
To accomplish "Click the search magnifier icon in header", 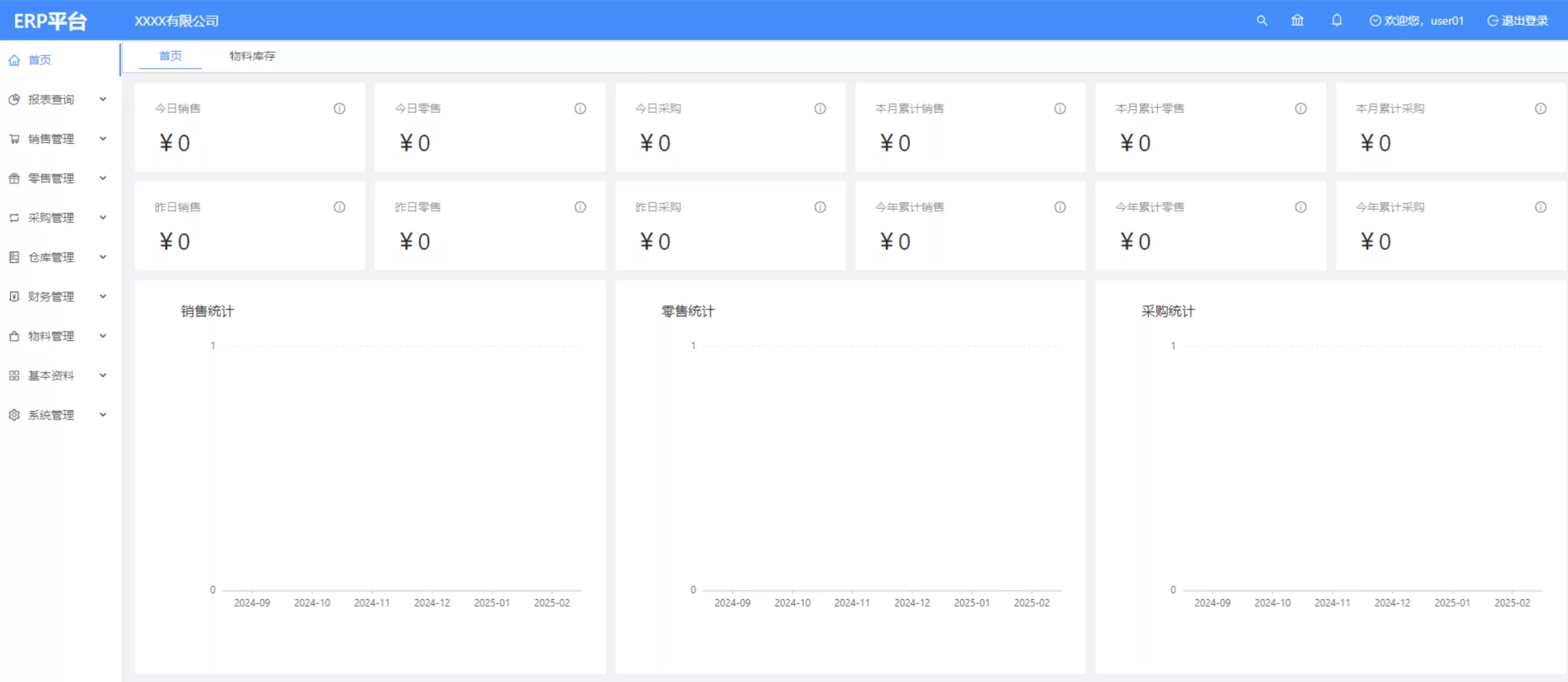I will pyautogui.click(x=1261, y=21).
